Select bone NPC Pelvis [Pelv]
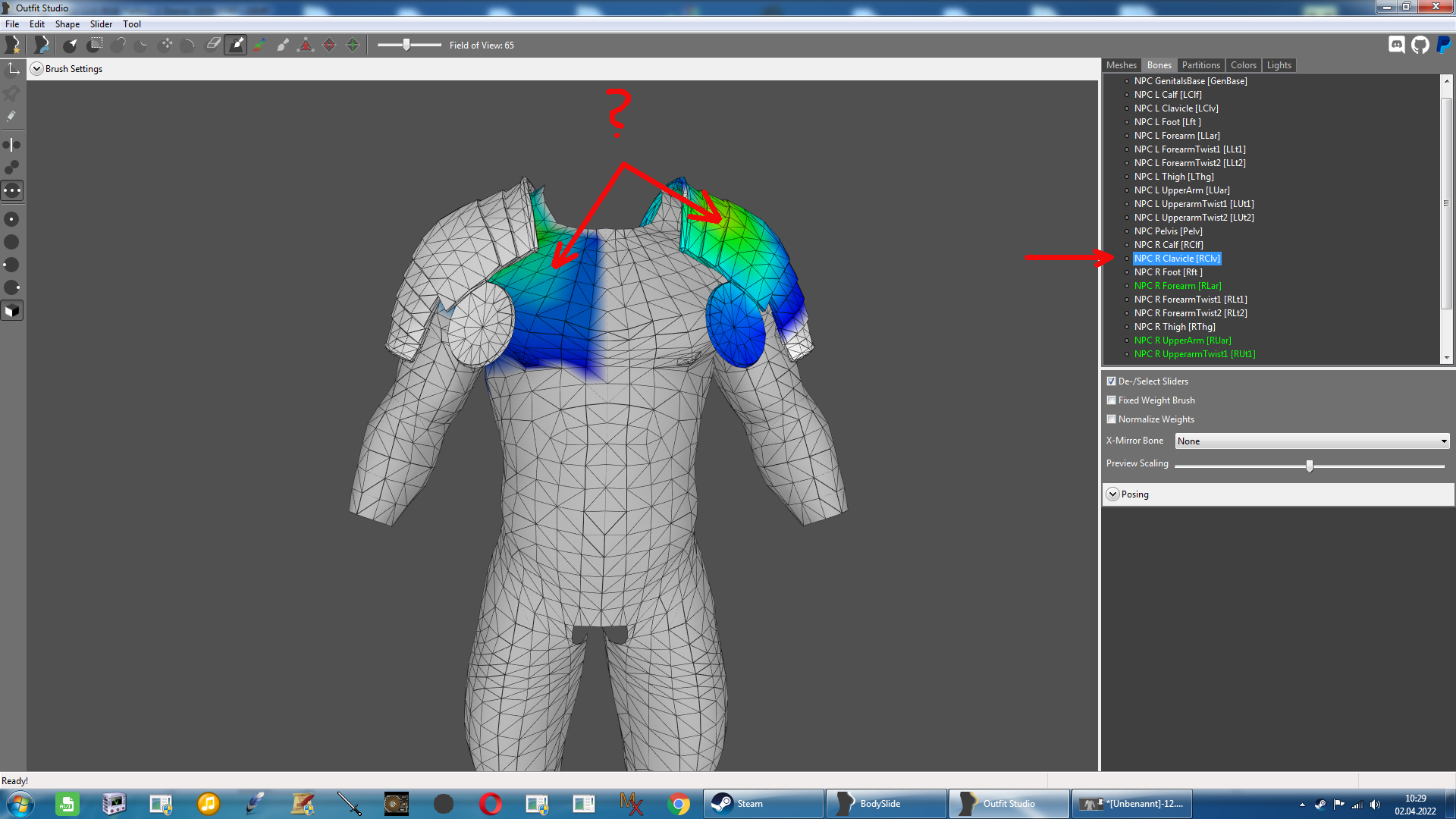1456x819 pixels. click(x=1168, y=231)
